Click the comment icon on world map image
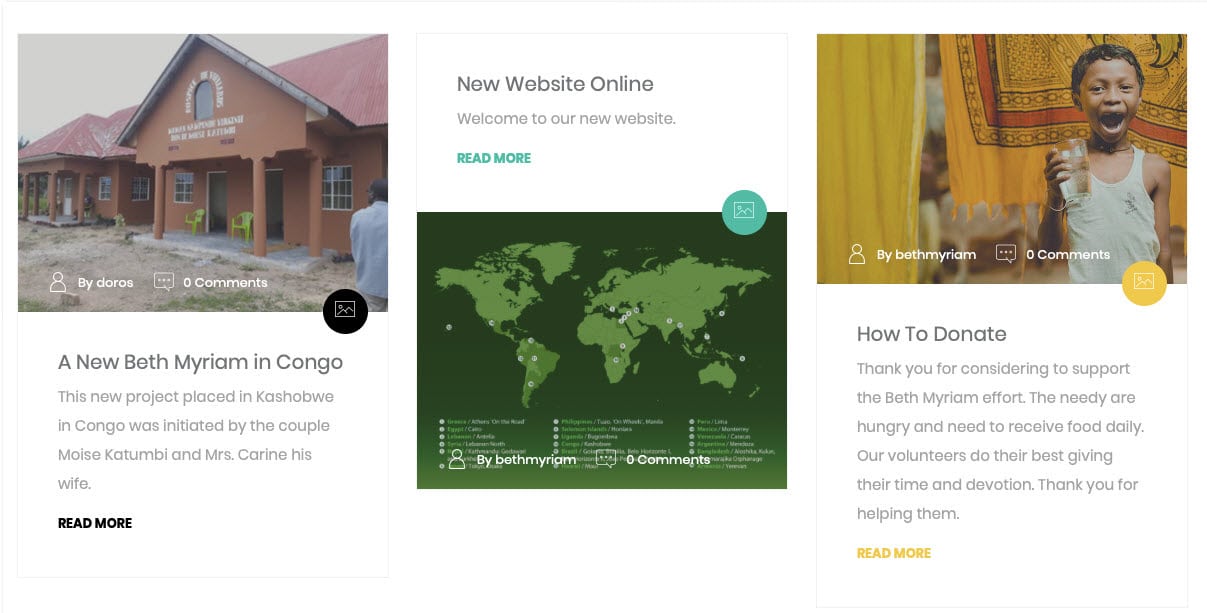The height and width of the screenshot is (613, 1207). (x=607, y=459)
